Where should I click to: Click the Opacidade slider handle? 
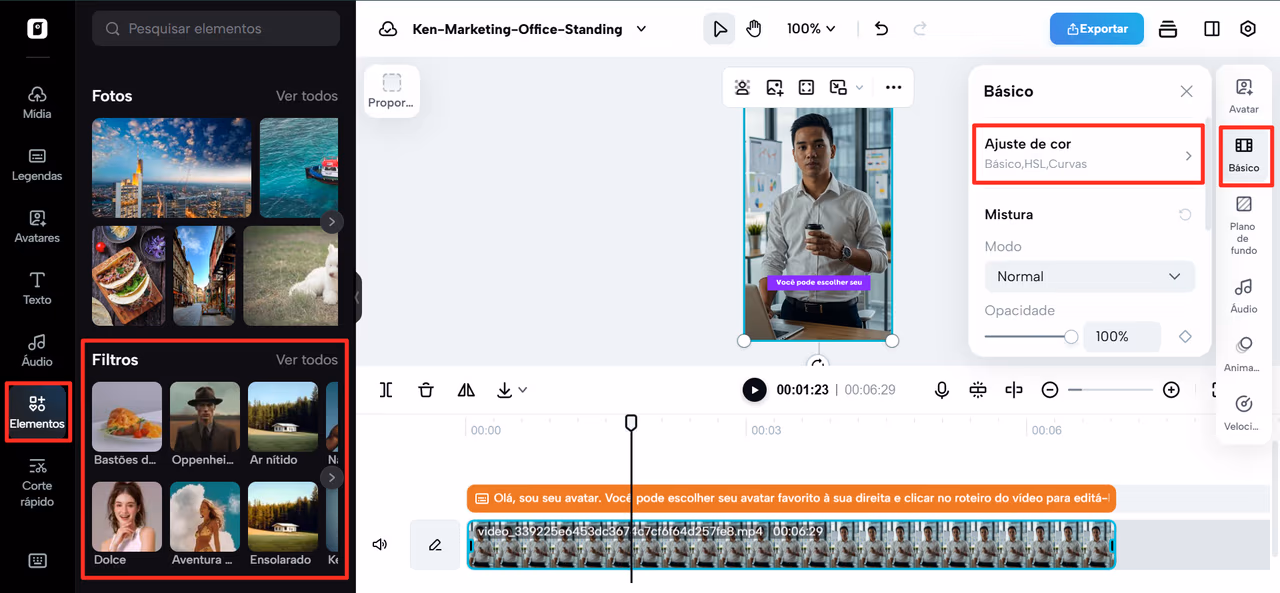[x=1071, y=337]
